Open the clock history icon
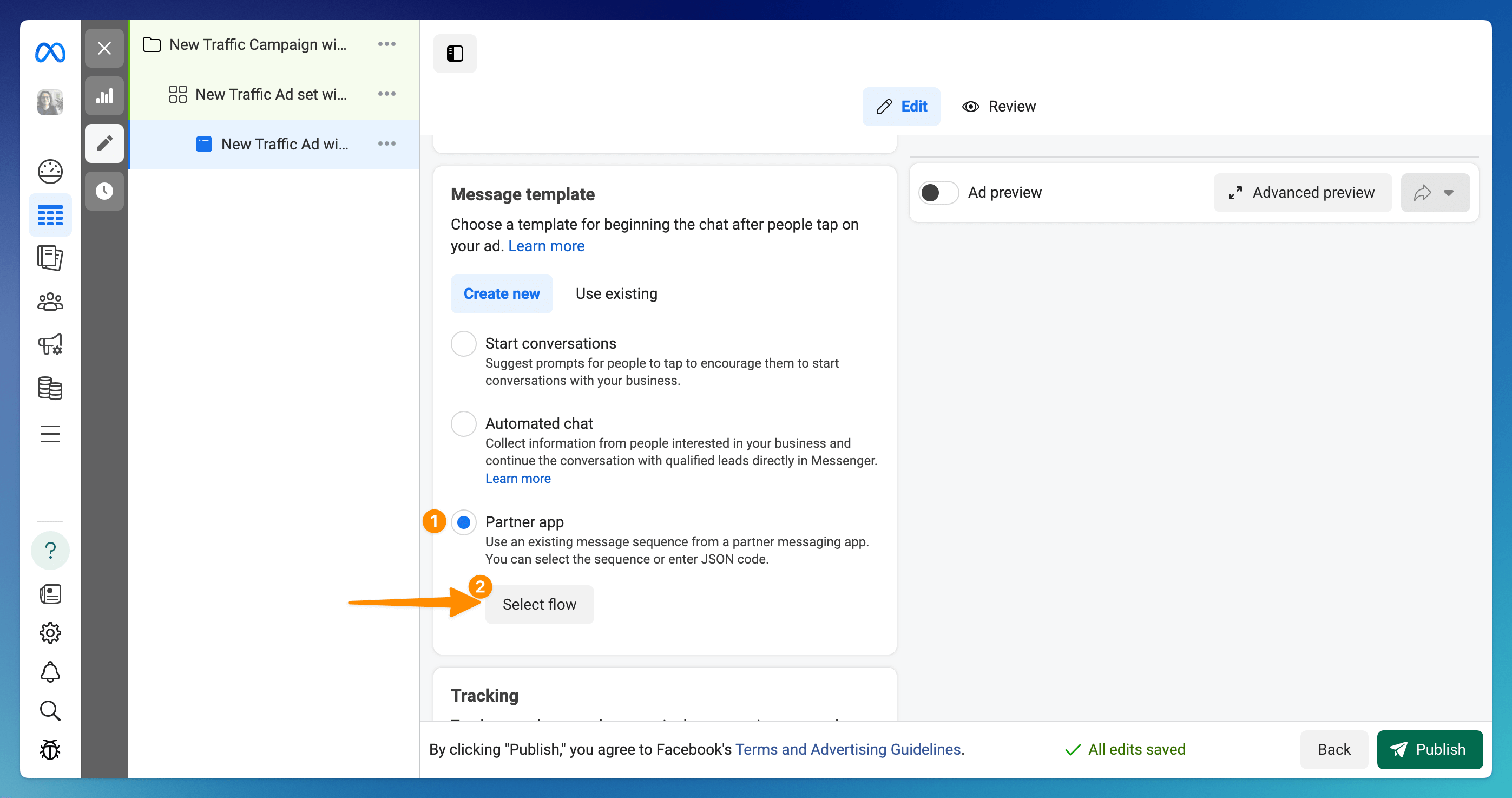 click(104, 191)
